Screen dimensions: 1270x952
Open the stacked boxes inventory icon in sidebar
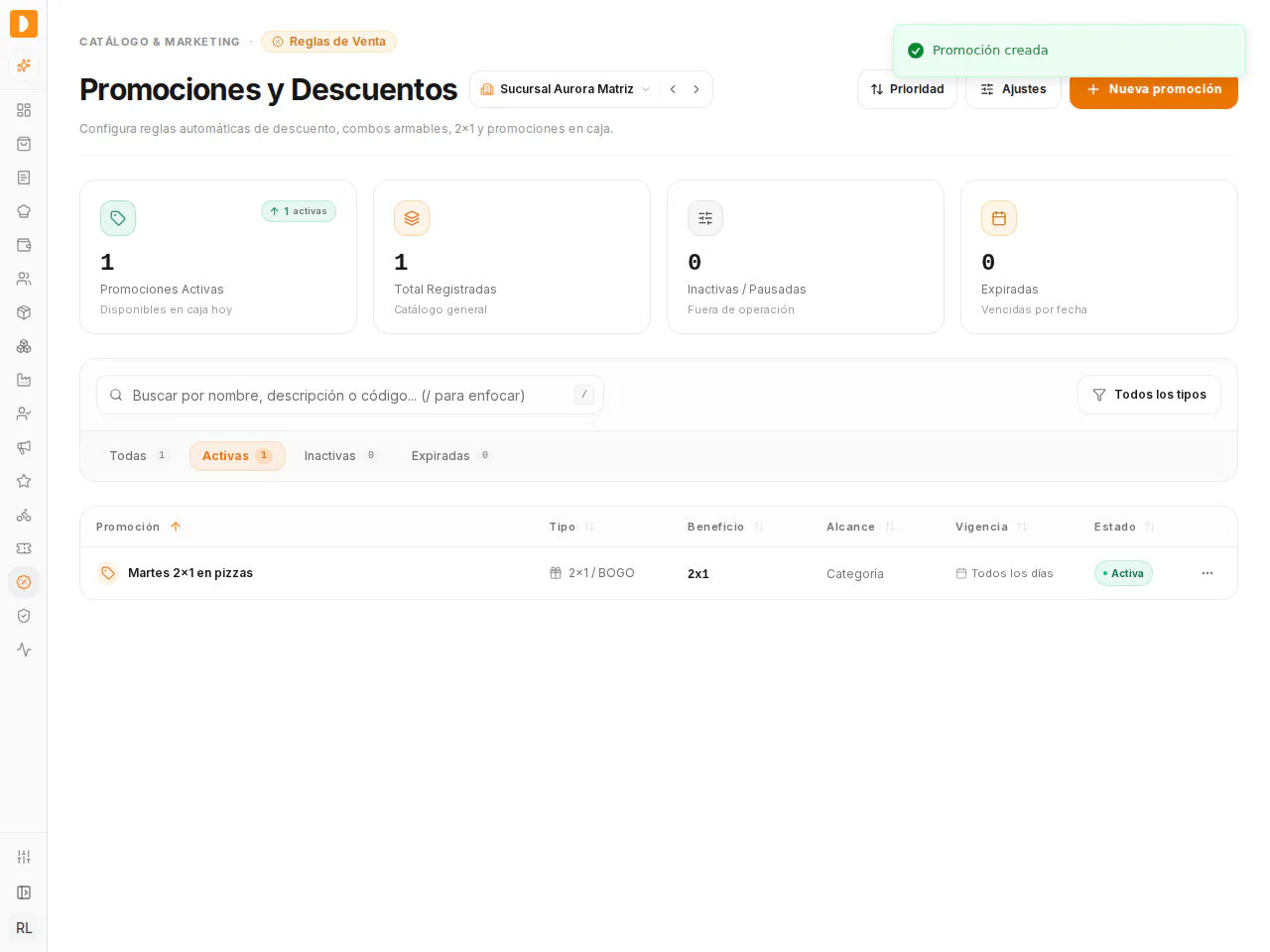[24, 346]
